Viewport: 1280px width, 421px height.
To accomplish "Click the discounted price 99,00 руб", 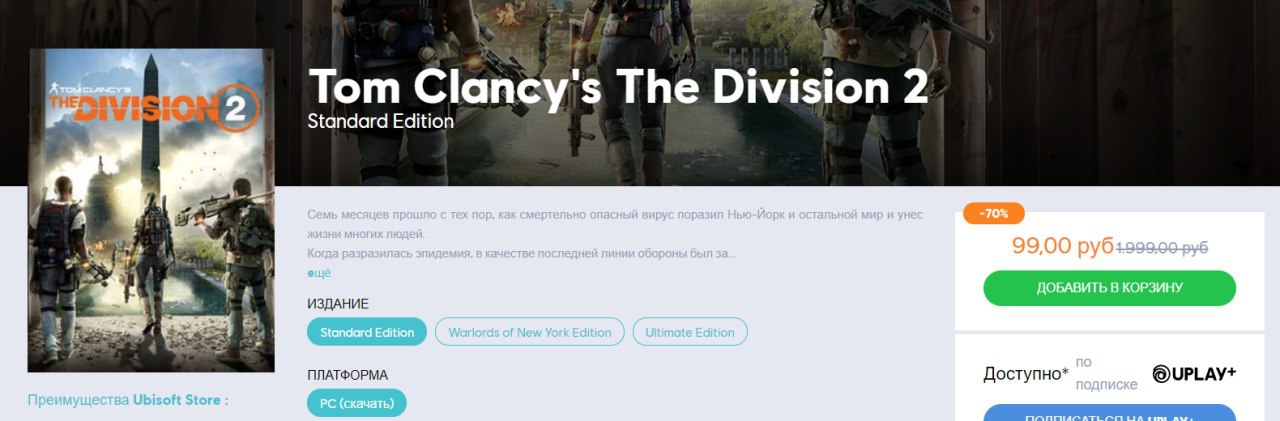I will point(1062,246).
